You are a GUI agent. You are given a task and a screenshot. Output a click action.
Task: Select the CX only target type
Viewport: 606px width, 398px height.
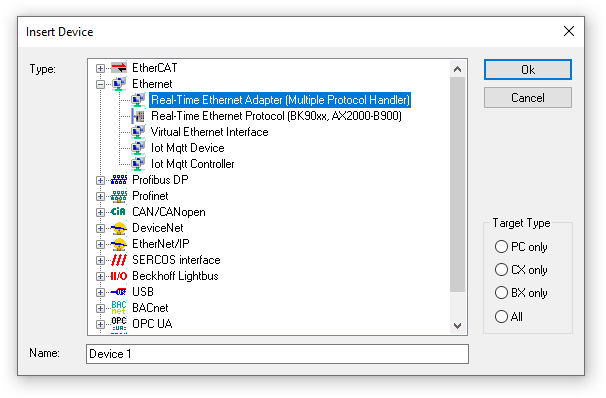(501, 269)
